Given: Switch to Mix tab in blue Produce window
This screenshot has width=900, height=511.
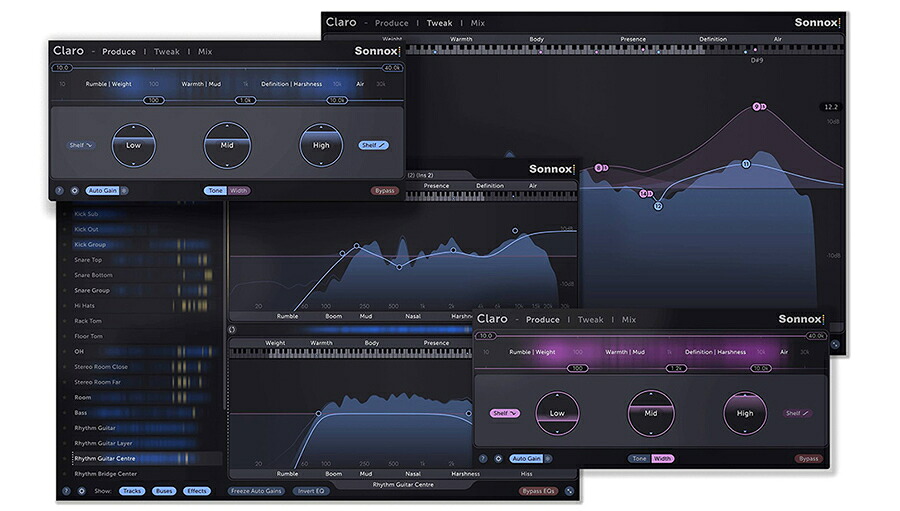Looking at the screenshot, I should (205, 52).
